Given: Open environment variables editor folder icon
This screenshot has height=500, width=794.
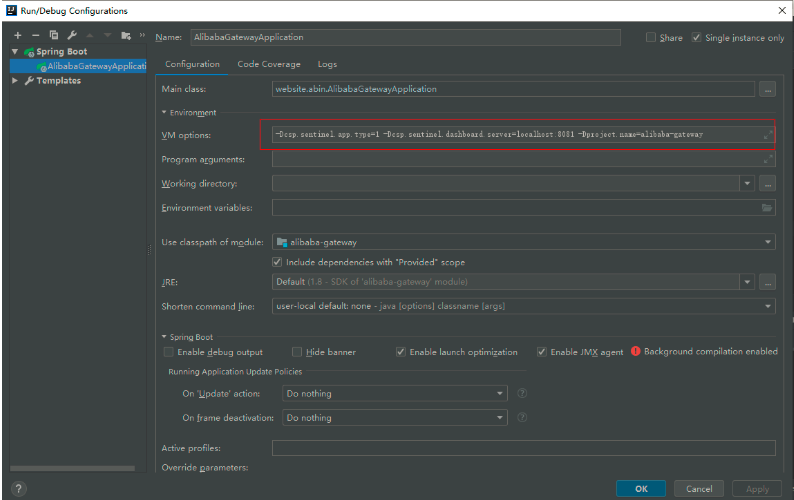Looking at the screenshot, I should [767, 208].
